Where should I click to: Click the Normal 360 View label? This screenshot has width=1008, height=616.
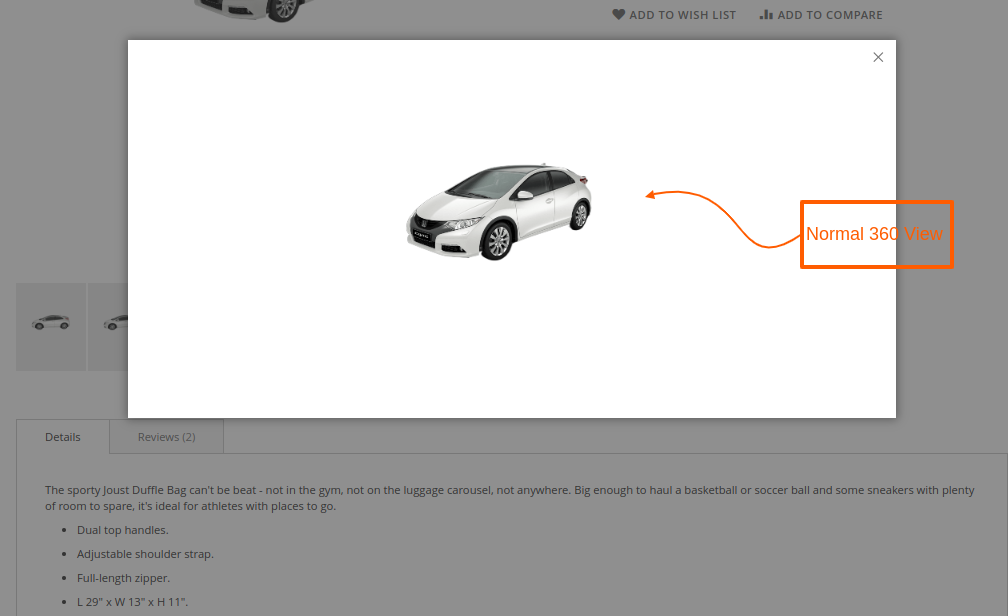[876, 234]
